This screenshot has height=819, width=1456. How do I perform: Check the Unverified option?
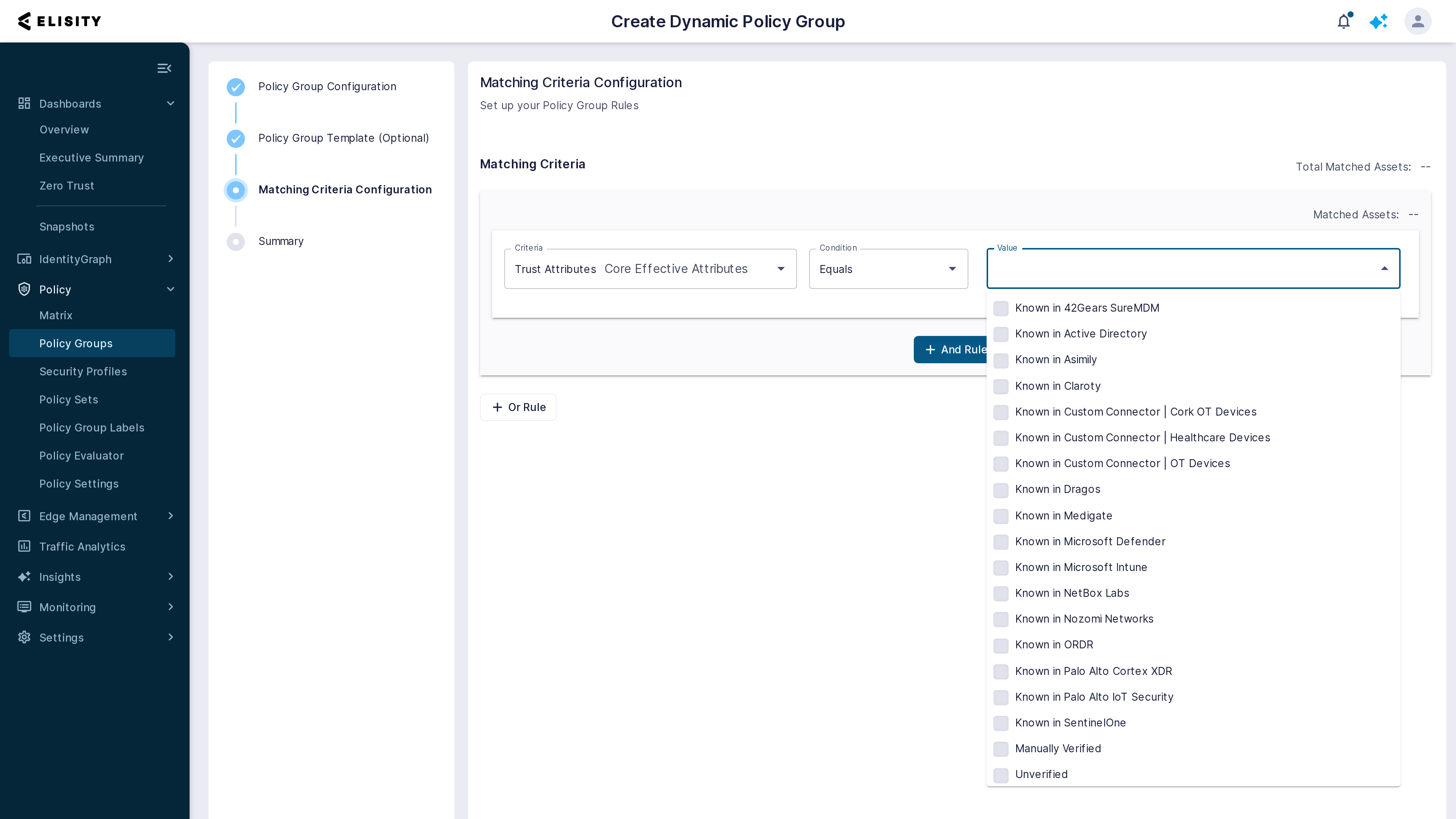click(x=1001, y=775)
